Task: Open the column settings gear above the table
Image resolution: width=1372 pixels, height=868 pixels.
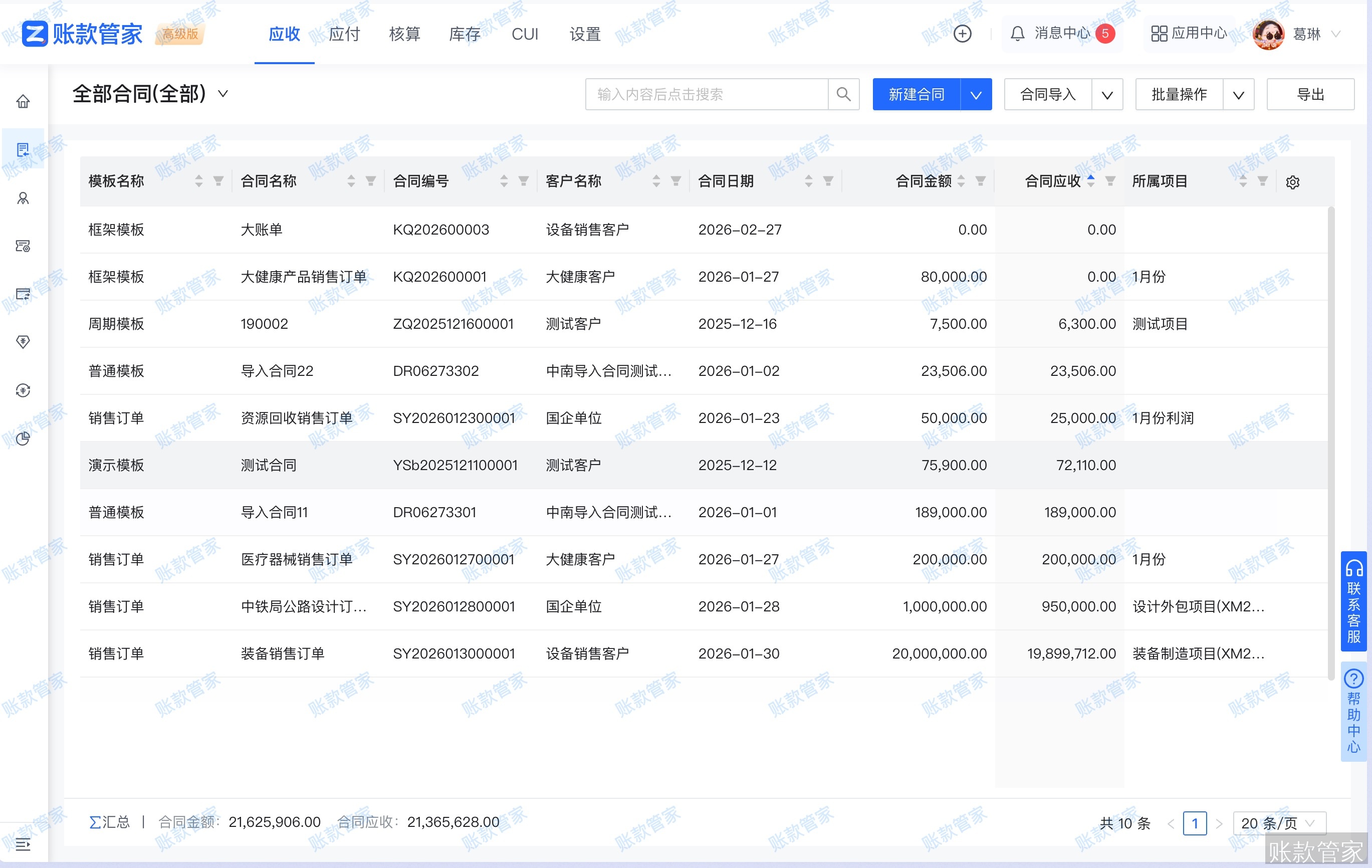Action: click(x=1292, y=181)
